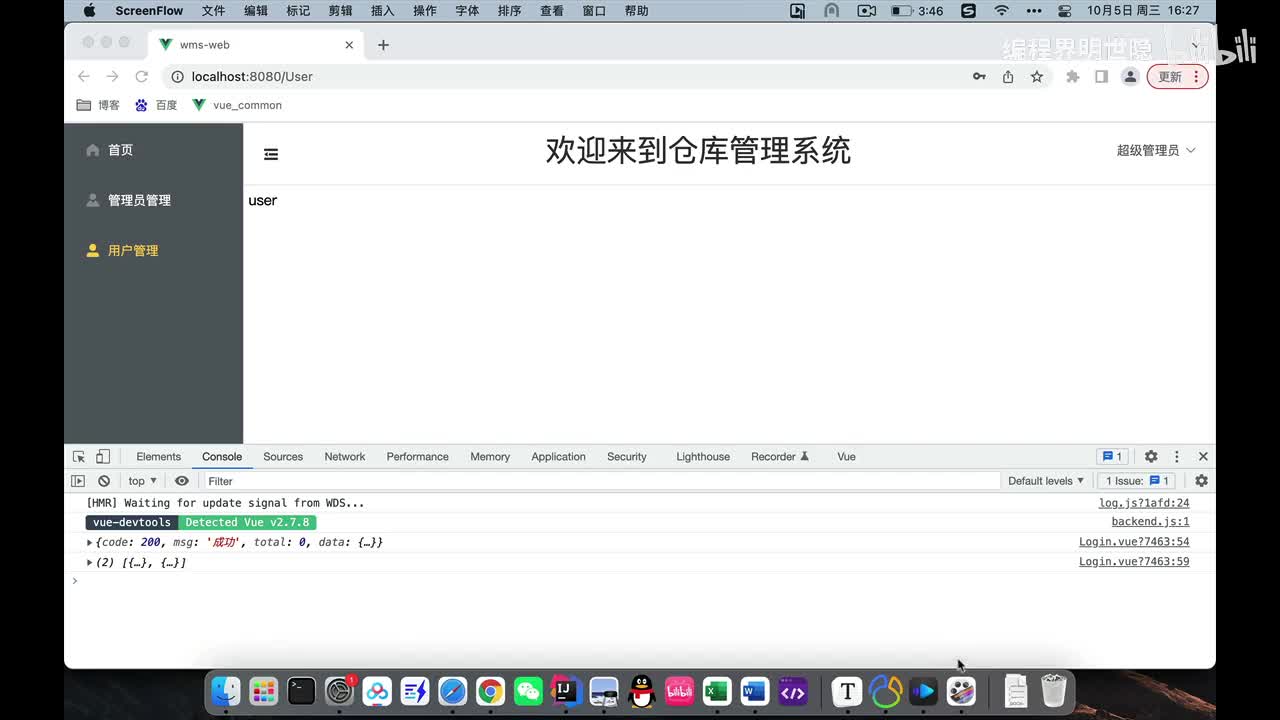Open the 博客 bookmarks folder
The image size is (1280, 720).
98,105
